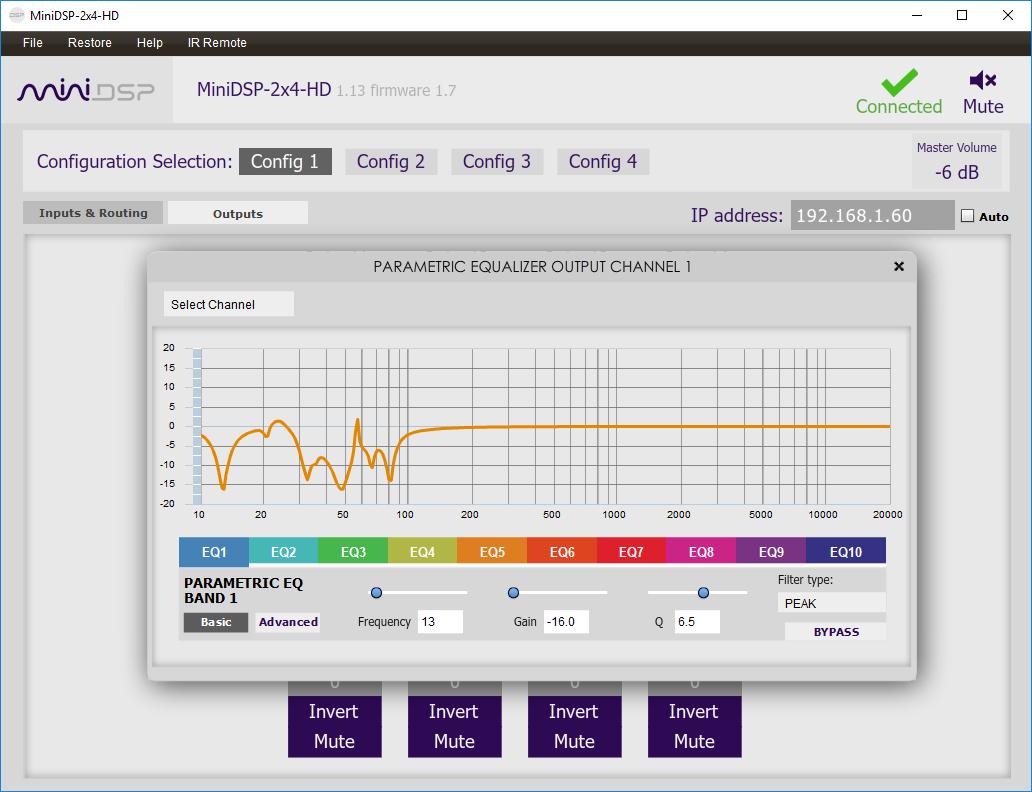Close the Parametric Equalizer dialog

(898, 266)
